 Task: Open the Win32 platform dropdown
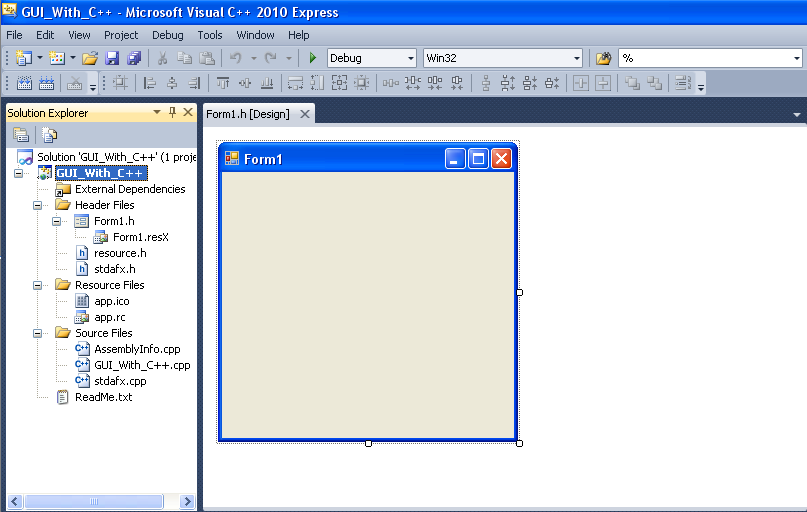[576, 58]
